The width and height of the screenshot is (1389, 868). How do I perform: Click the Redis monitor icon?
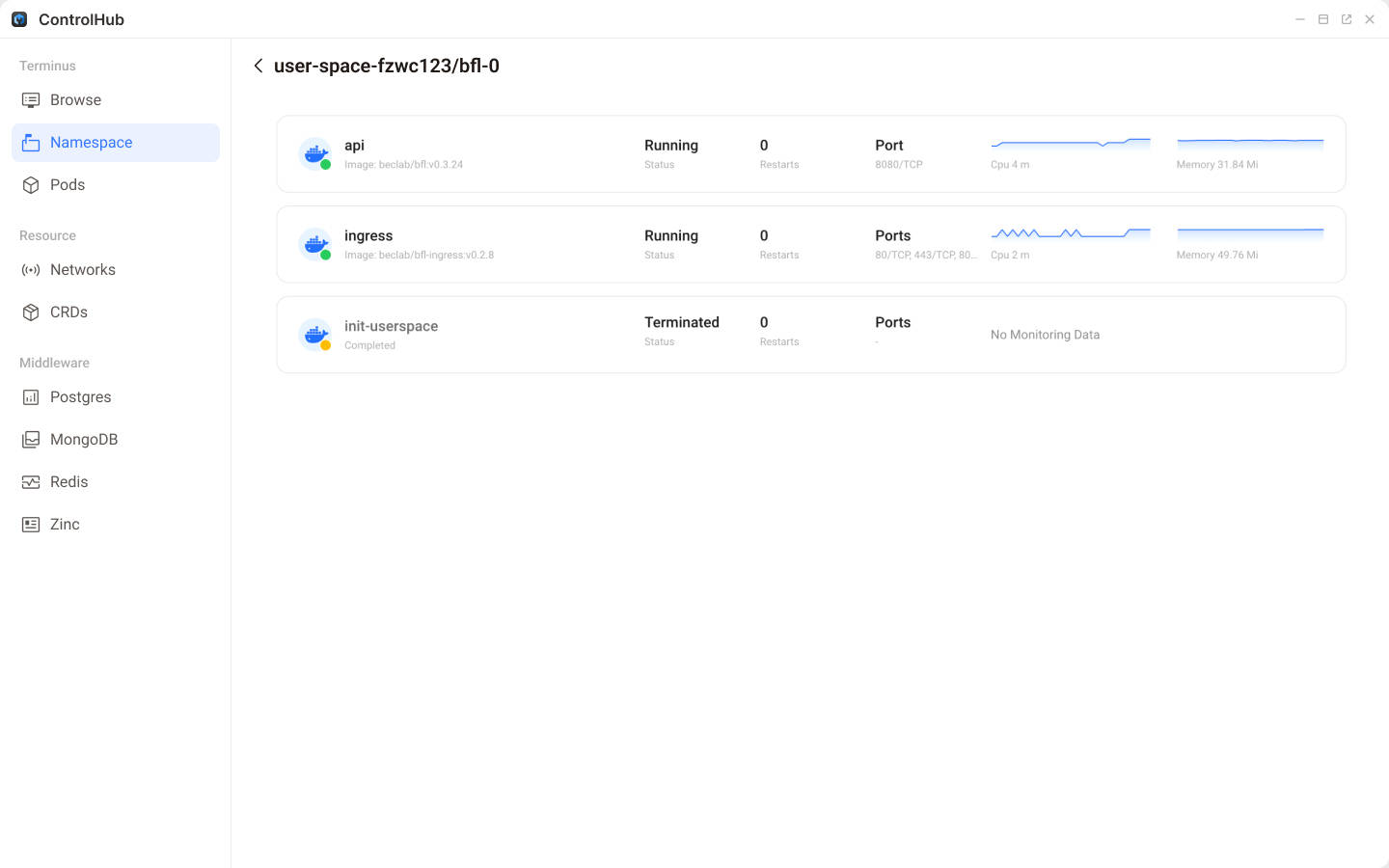(x=31, y=482)
